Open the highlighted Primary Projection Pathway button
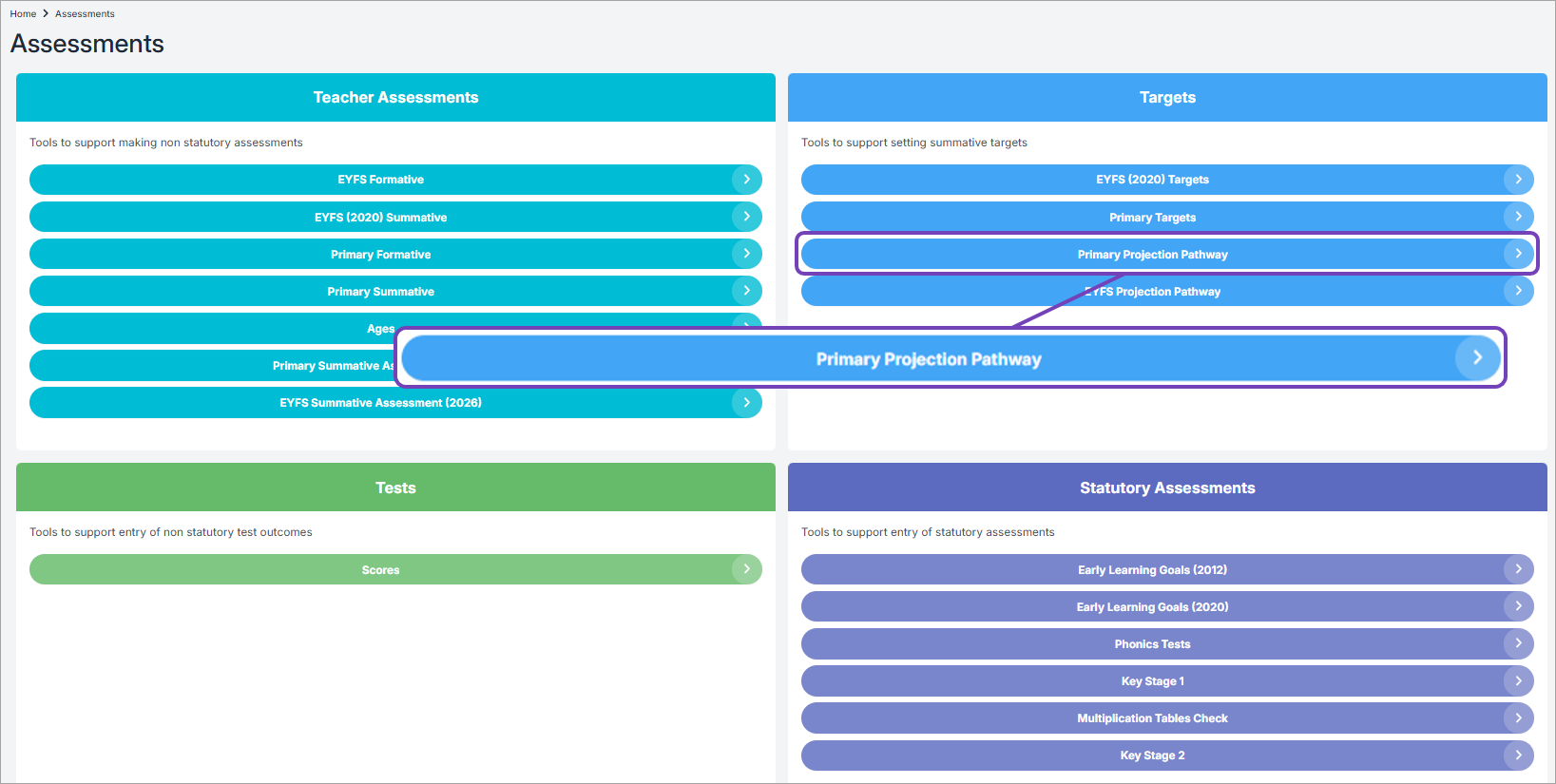1556x784 pixels. (1152, 254)
